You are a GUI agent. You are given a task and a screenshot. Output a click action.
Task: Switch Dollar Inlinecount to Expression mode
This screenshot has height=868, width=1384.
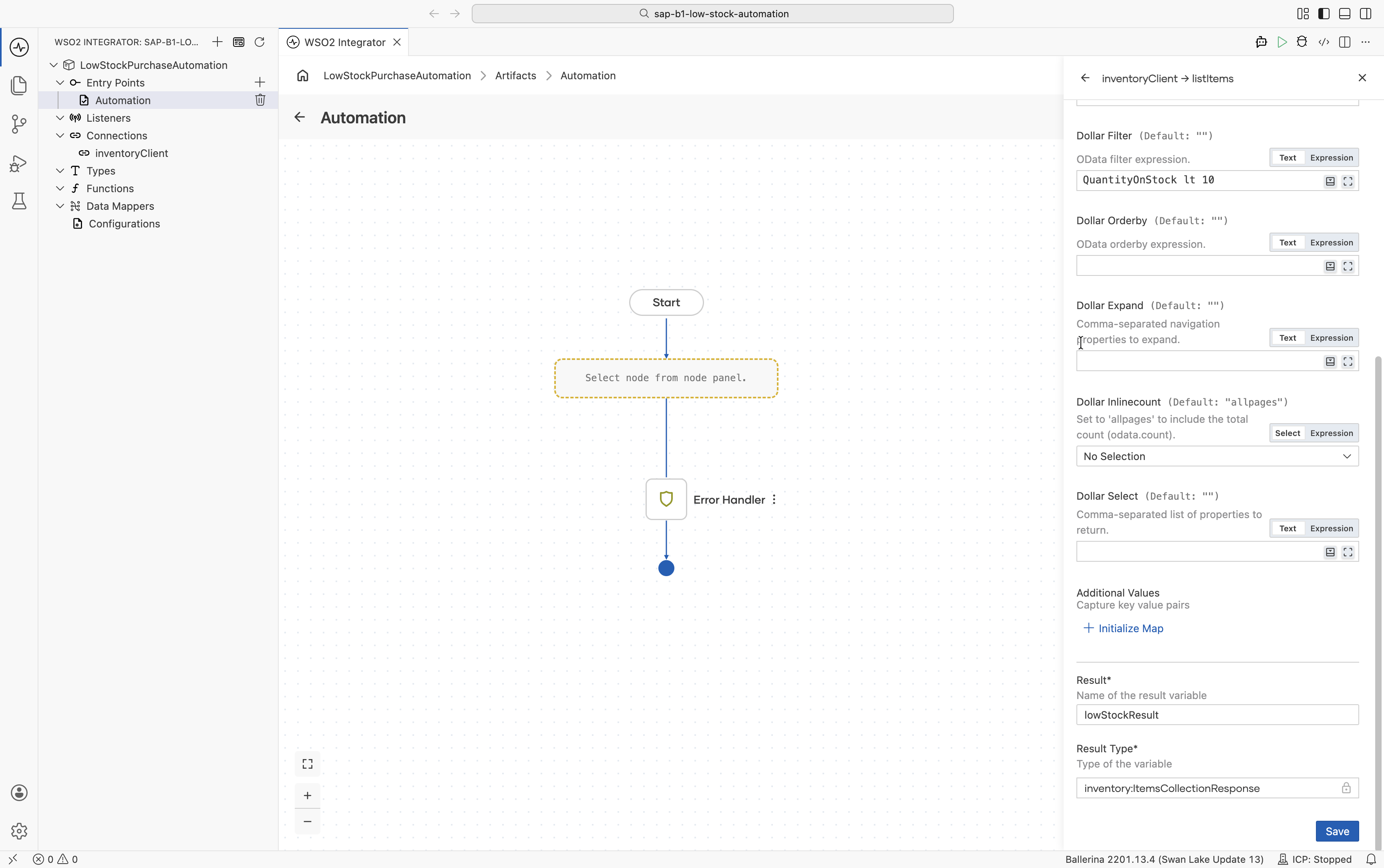1331,434
